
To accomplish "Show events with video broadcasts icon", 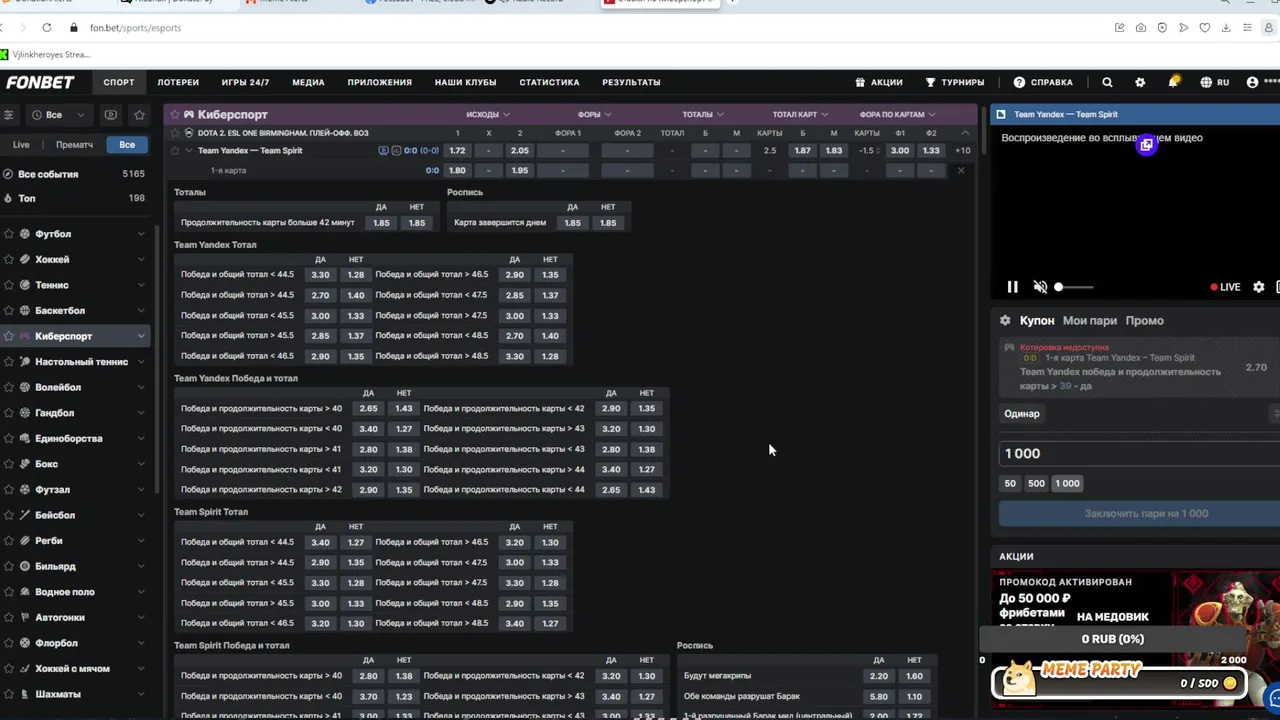I will 111,115.
